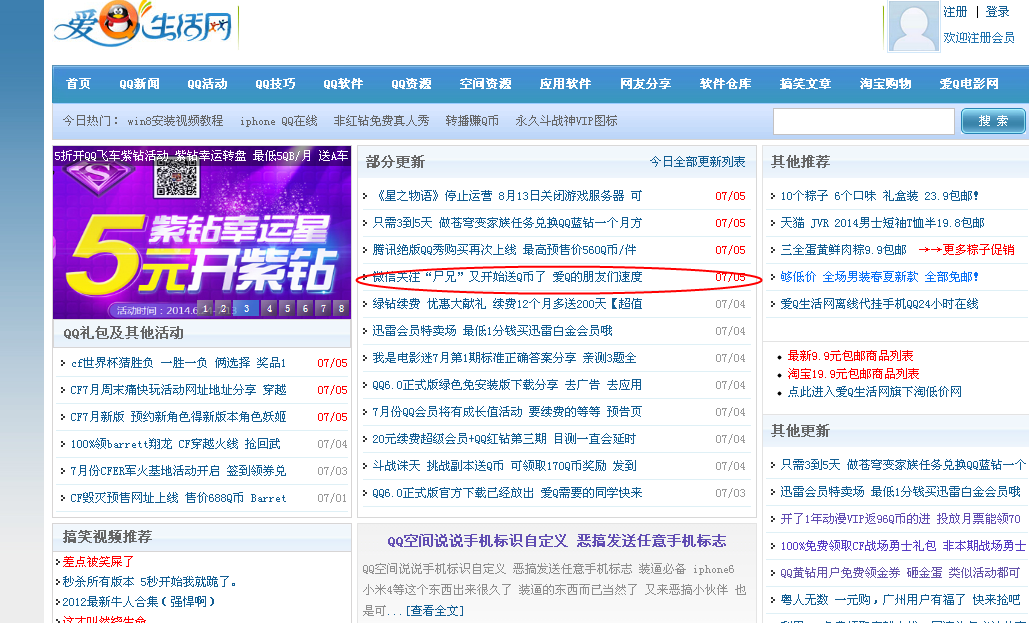Open the QQ技巧 nav item
This screenshot has width=1029, height=623.
coord(275,83)
